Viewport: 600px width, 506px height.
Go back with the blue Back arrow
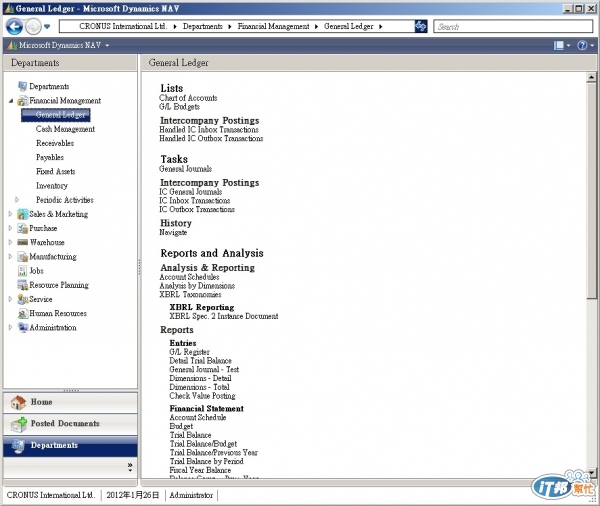coord(14,26)
